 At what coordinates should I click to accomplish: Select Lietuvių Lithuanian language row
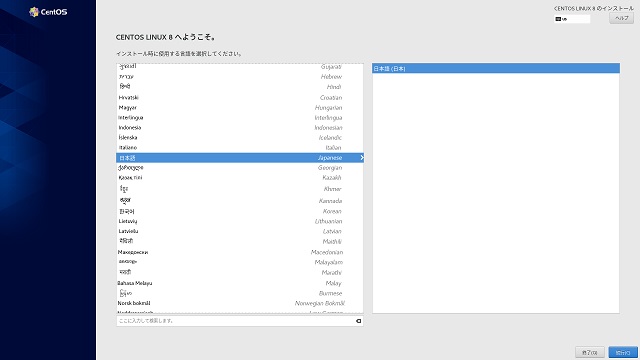[x=240, y=221]
